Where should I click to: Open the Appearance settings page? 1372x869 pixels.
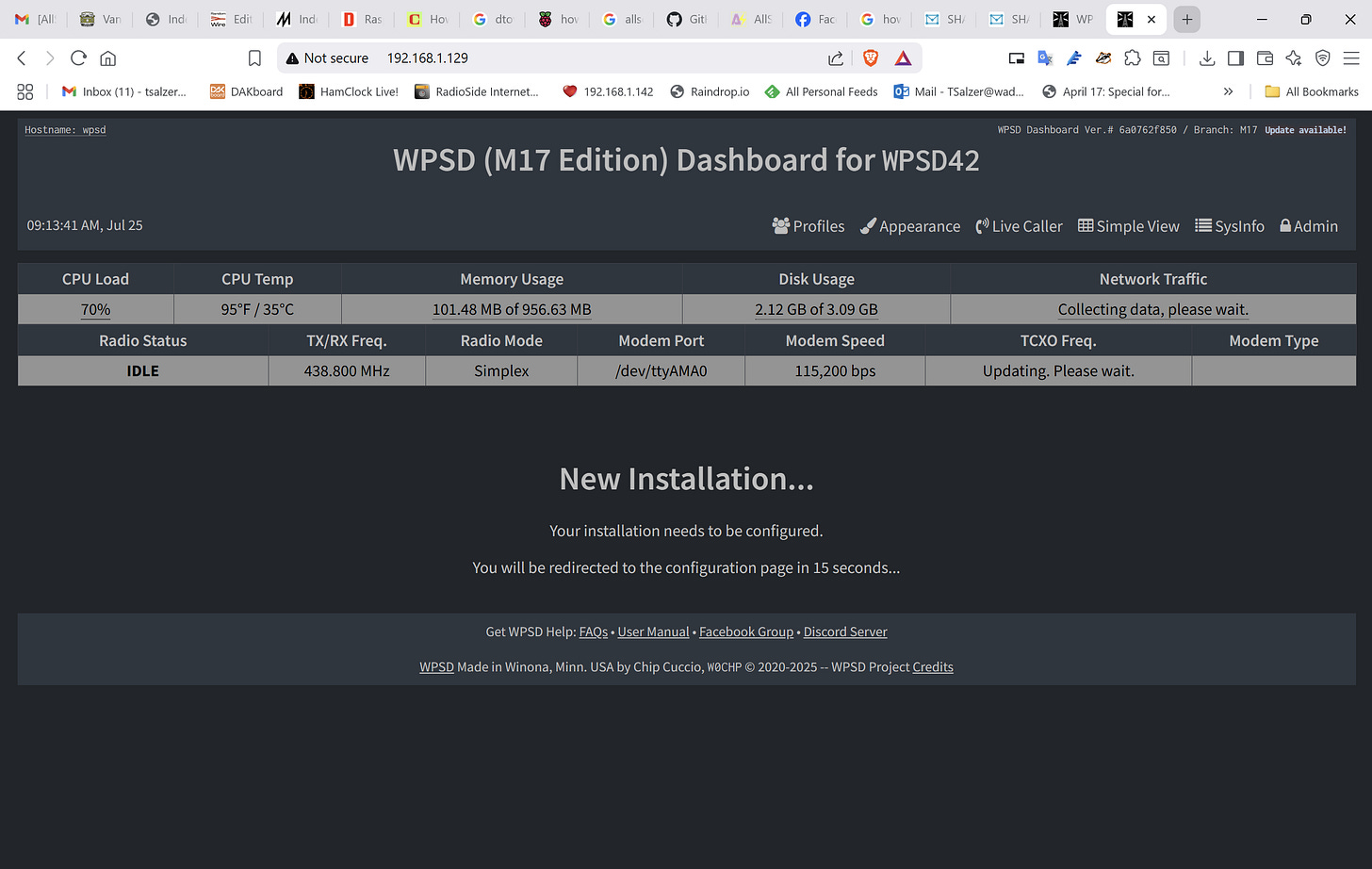coord(910,226)
